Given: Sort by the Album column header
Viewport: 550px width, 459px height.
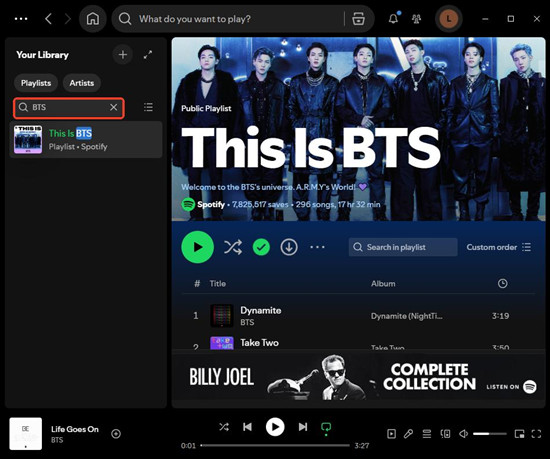Looking at the screenshot, I should click(x=383, y=284).
